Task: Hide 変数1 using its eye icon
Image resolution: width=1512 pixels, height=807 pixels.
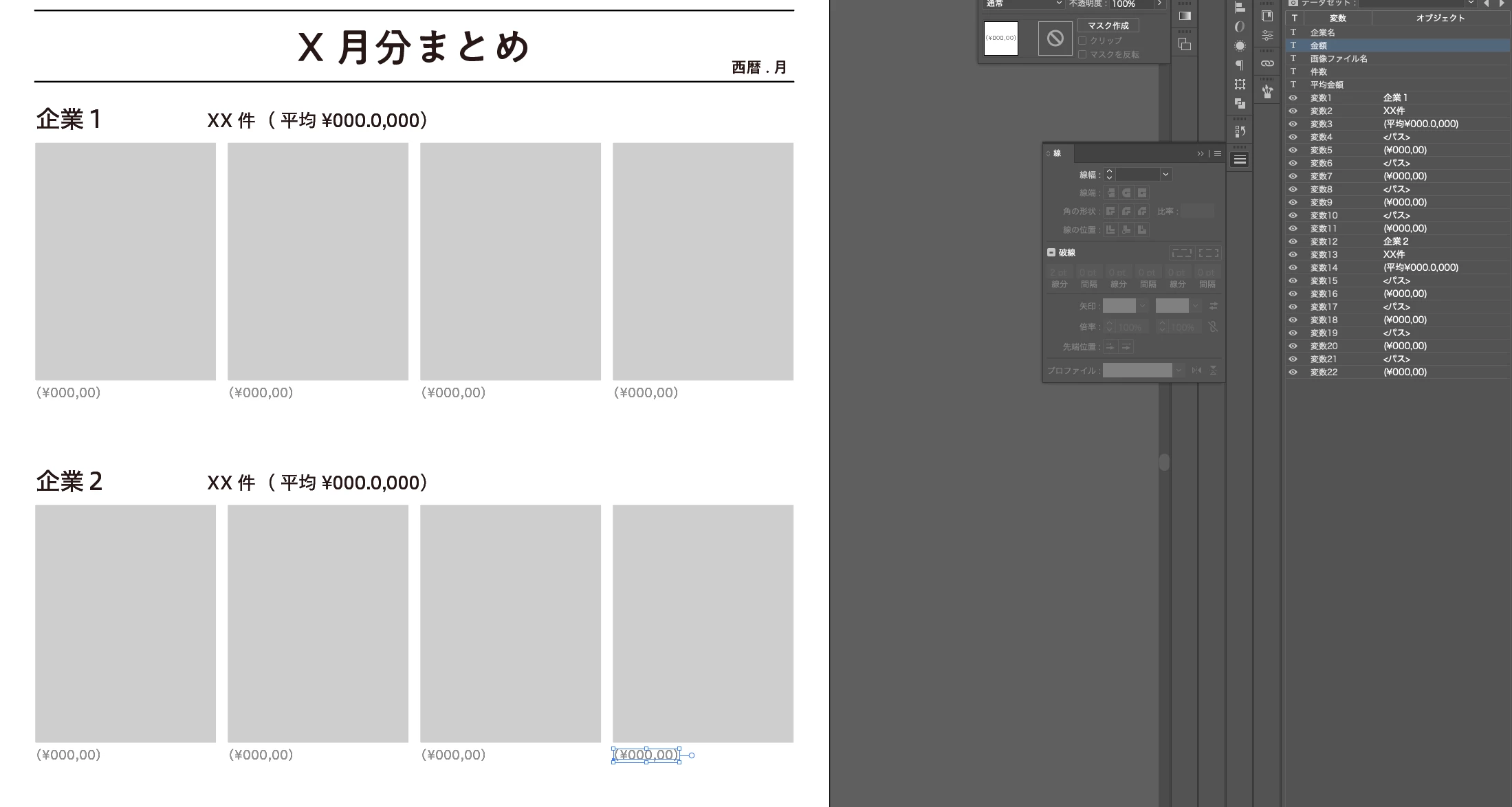Action: click(1293, 98)
